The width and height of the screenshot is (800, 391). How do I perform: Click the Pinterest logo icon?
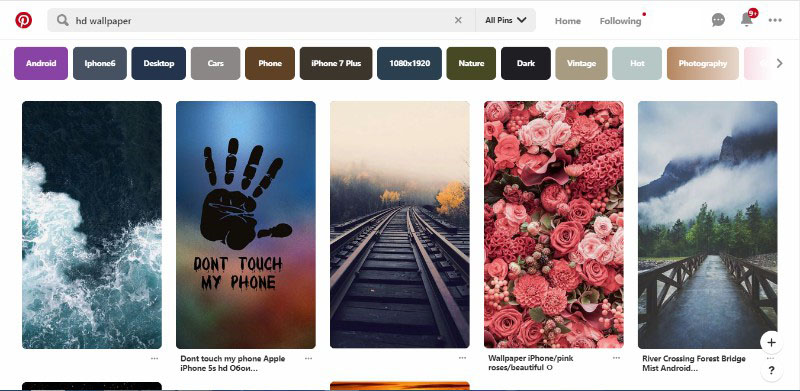pos(23,20)
